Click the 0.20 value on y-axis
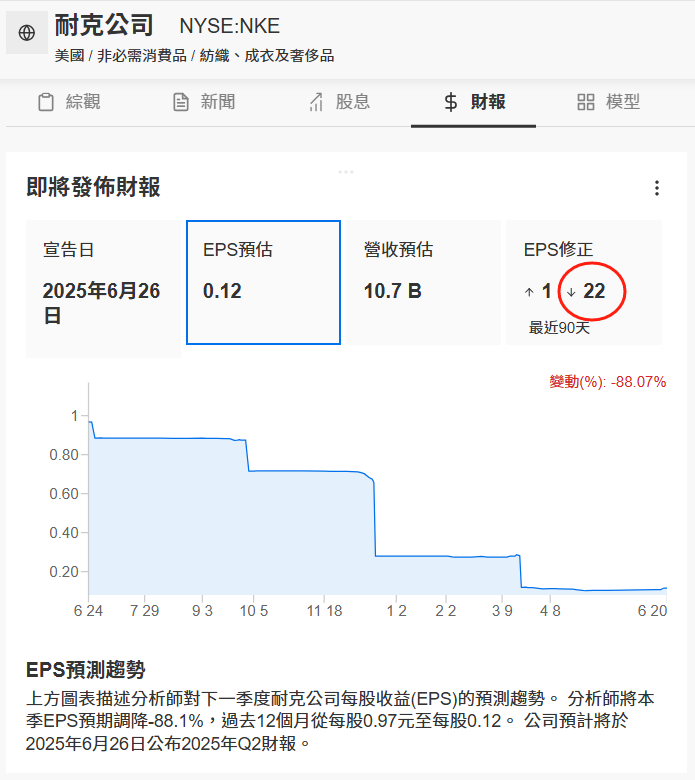 click(64, 572)
